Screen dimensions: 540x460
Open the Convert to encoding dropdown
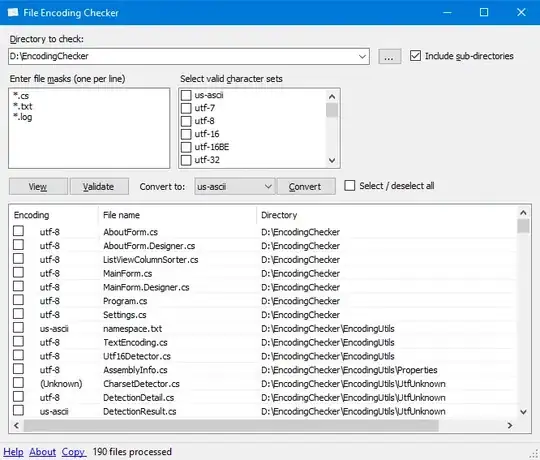tap(234, 186)
